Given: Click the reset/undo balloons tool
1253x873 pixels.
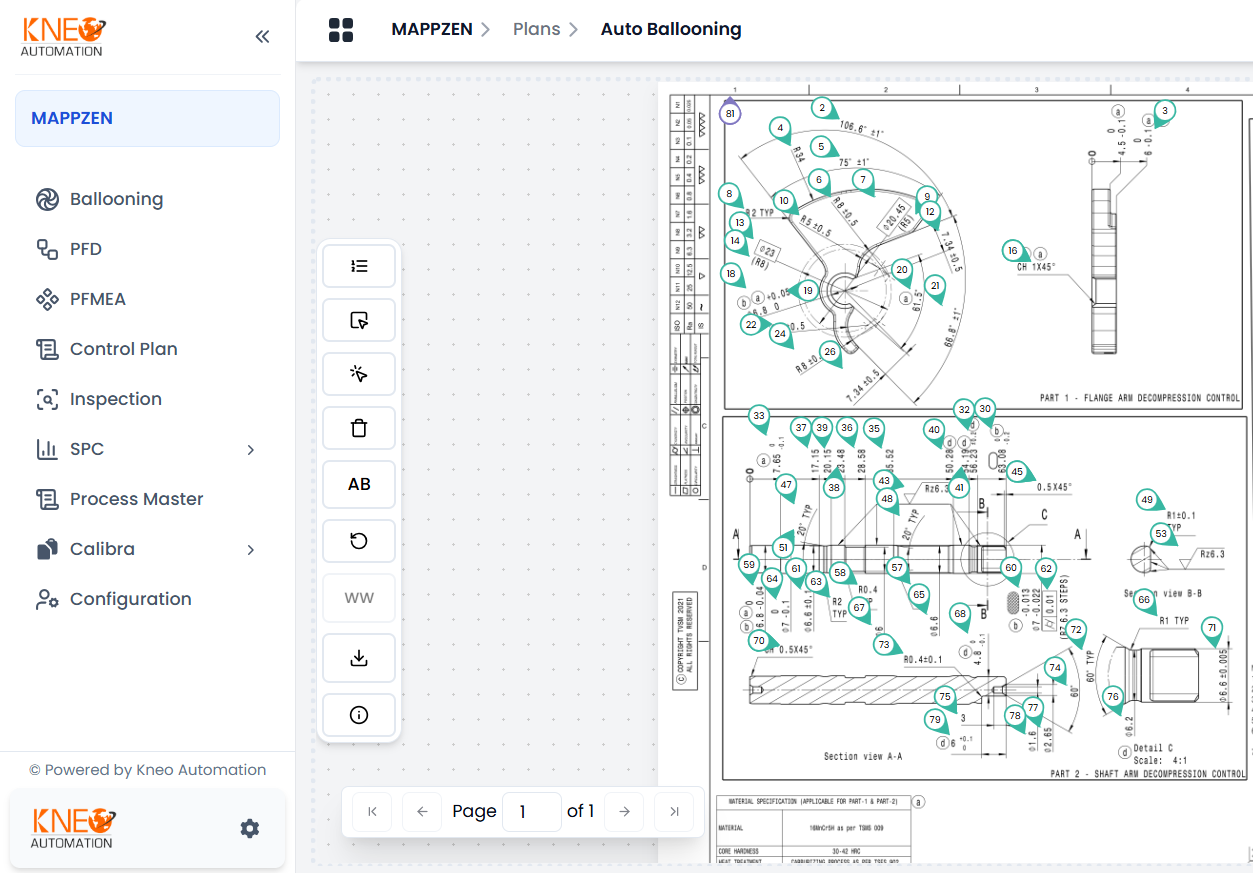Looking at the screenshot, I should pyautogui.click(x=358, y=540).
